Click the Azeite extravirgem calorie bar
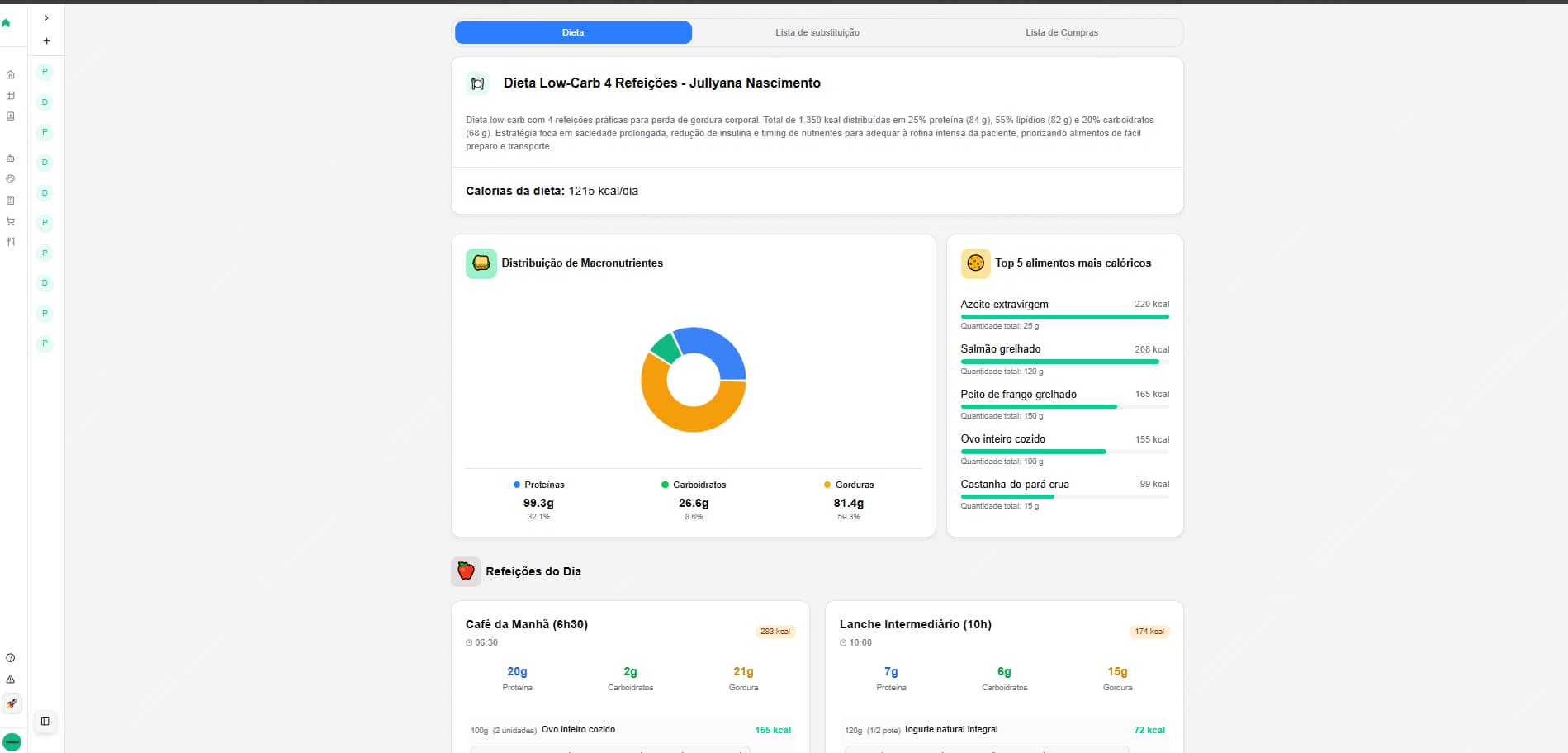 (1063, 316)
